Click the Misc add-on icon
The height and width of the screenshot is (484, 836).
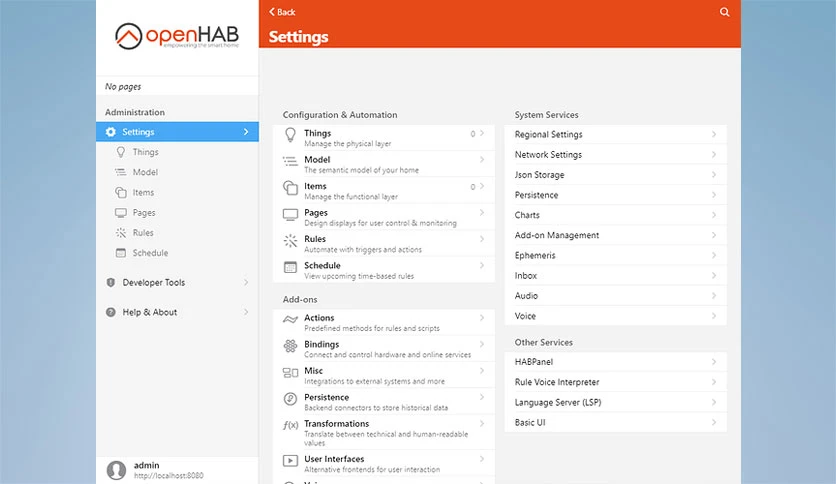(290, 373)
